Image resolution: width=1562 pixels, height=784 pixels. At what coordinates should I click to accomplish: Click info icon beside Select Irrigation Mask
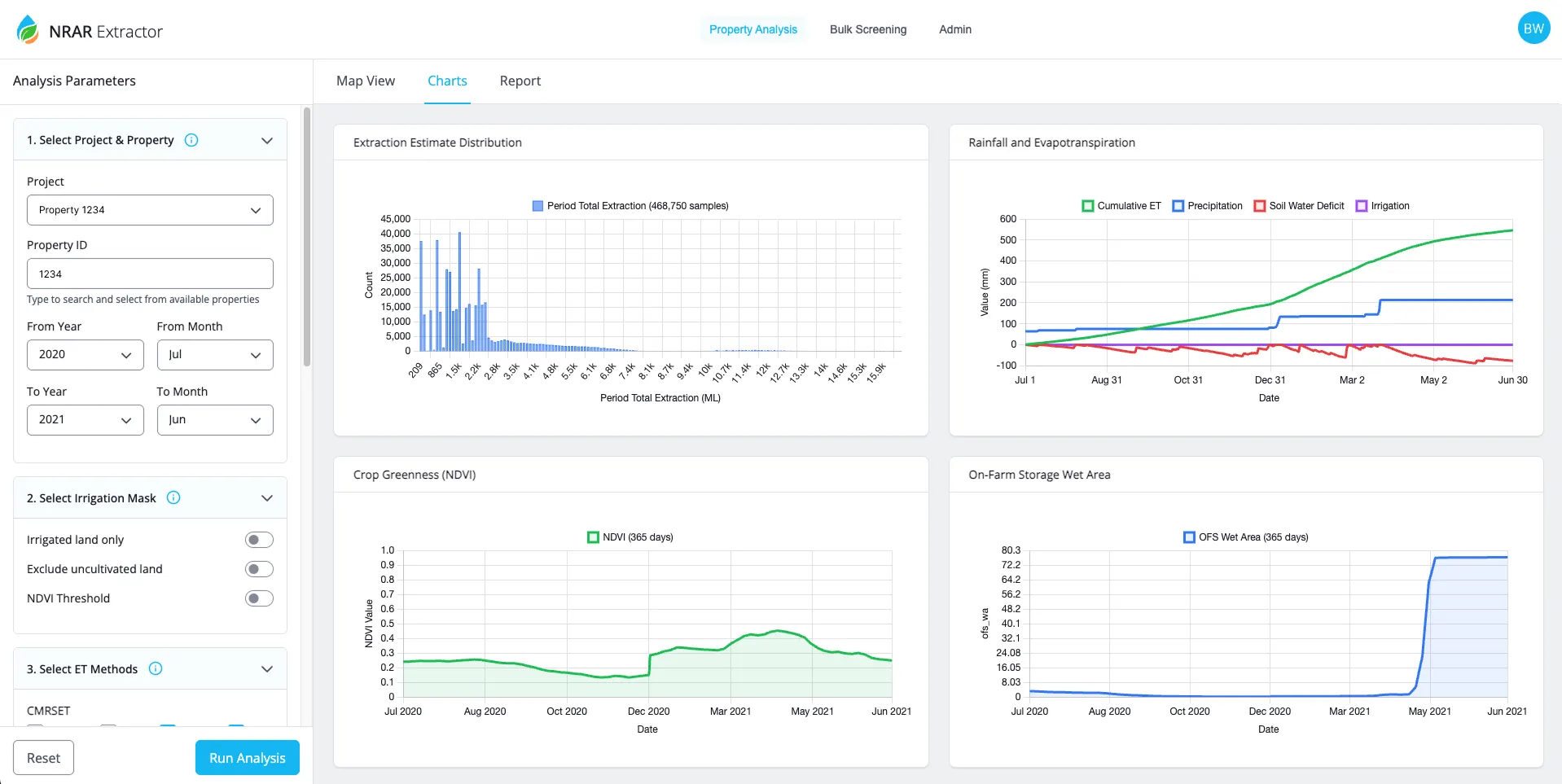point(173,497)
